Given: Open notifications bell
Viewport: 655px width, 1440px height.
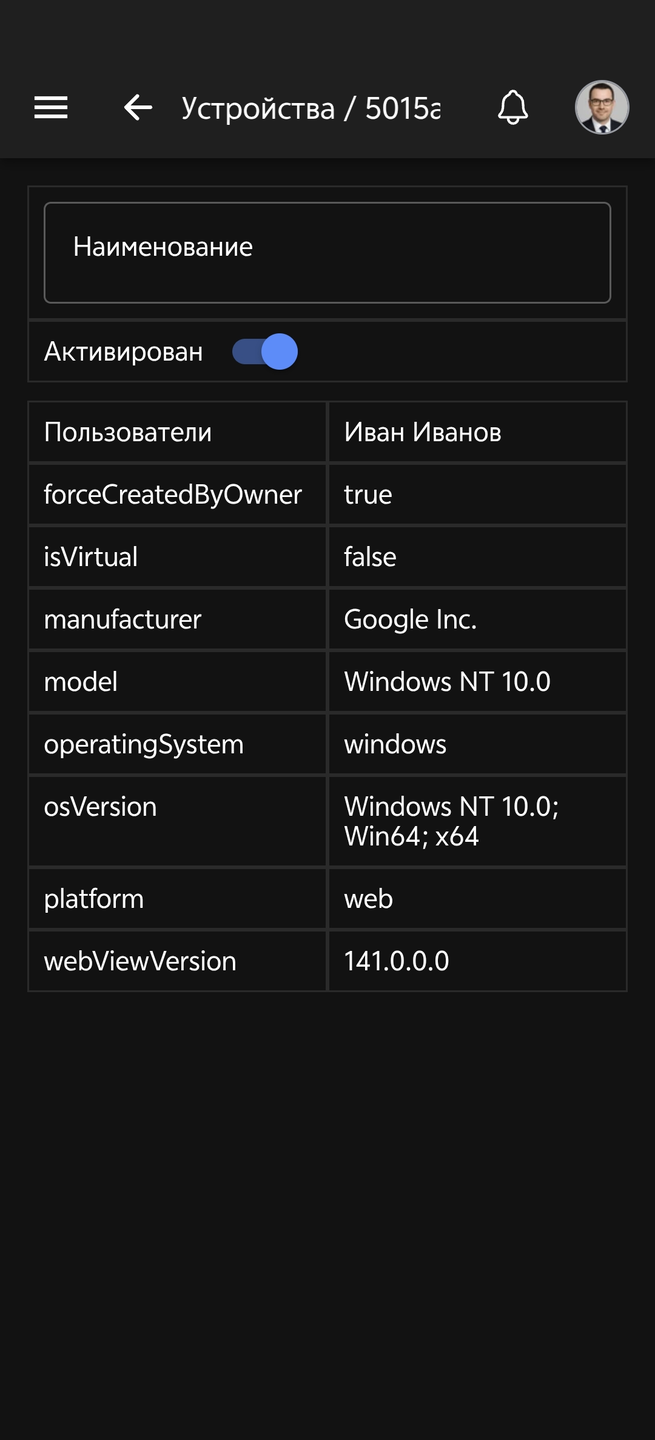Looking at the screenshot, I should point(513,107).
